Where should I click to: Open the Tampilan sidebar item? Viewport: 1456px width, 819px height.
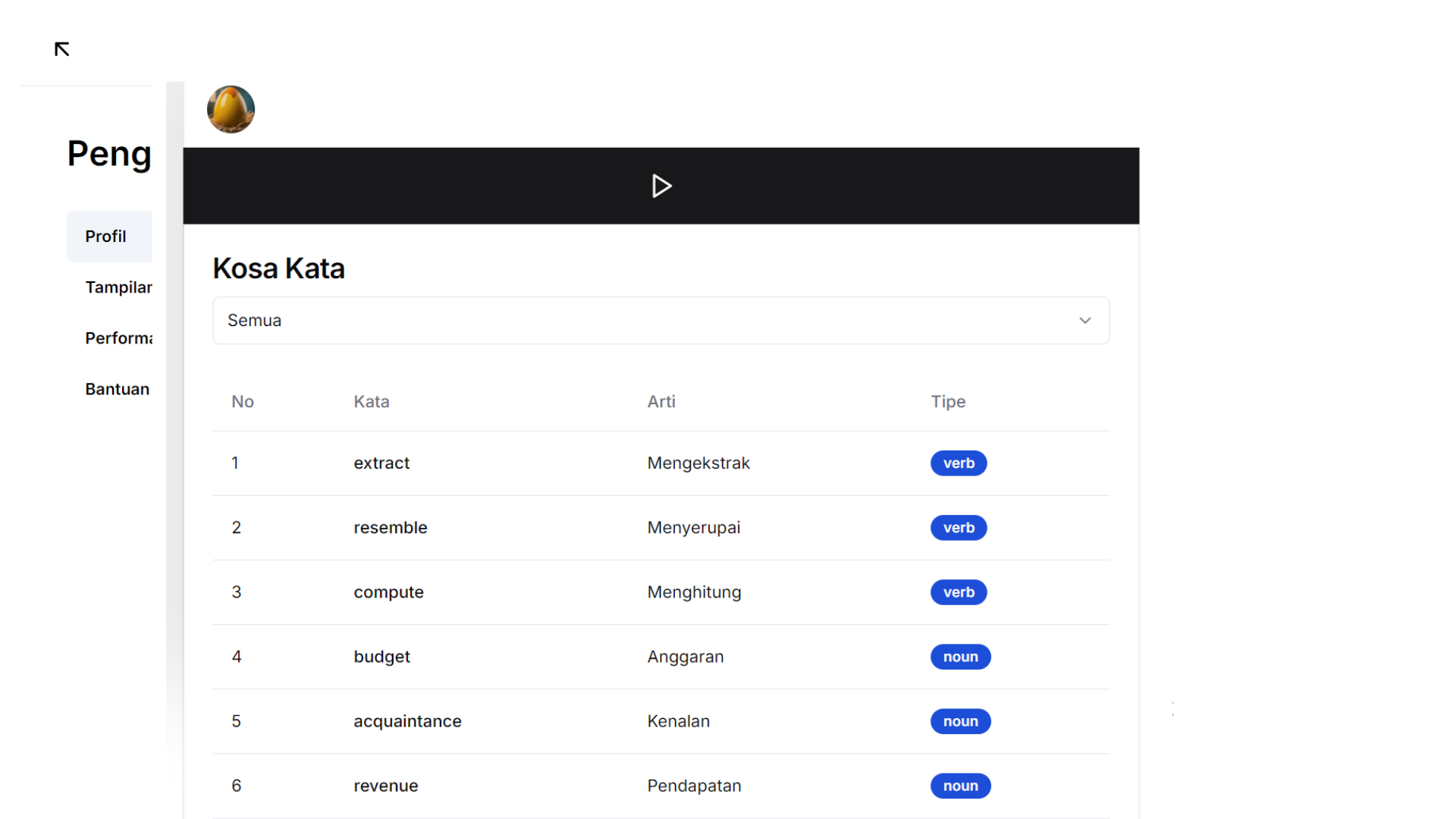(118, 287)
